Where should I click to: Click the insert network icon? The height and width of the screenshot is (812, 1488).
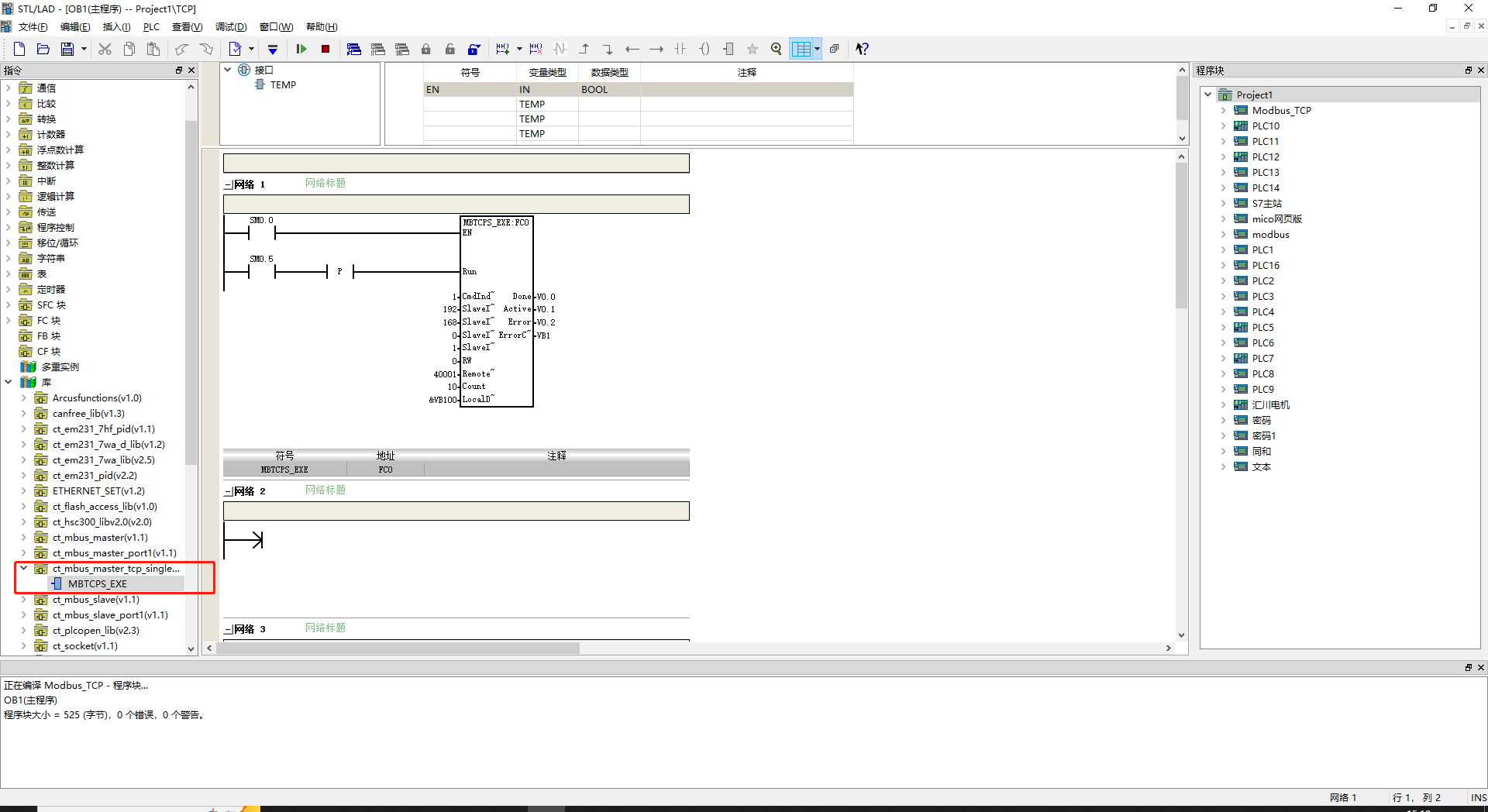click(x=502, y=49)
